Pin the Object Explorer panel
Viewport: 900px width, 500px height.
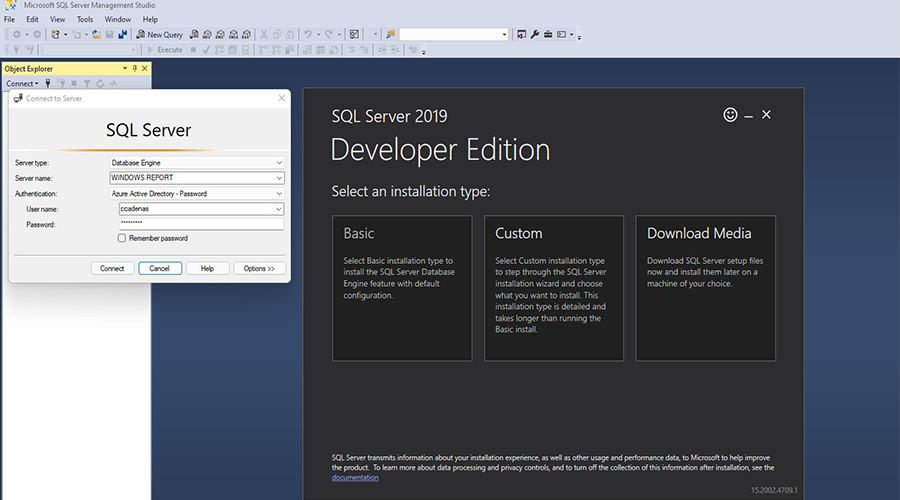point(135,68)
